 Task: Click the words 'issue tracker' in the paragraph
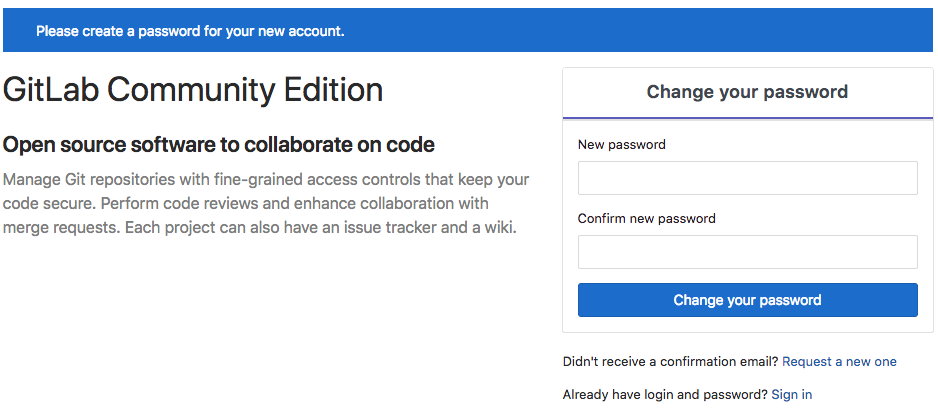(x=393, y=228)
